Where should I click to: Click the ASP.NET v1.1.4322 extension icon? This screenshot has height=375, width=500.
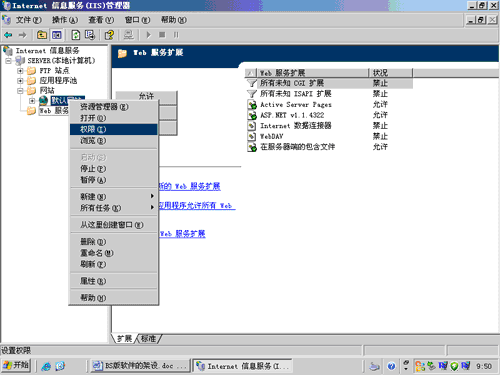coord(252,115)
